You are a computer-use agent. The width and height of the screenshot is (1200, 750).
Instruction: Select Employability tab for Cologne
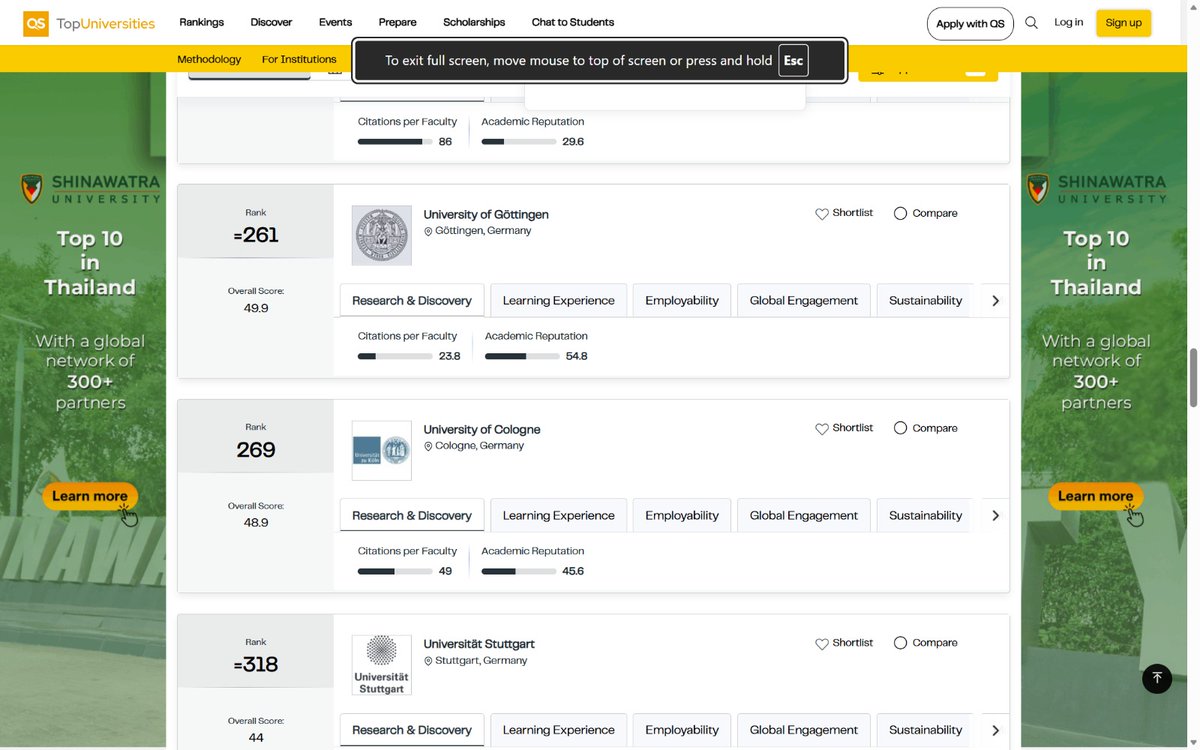[x=682, y=516]
